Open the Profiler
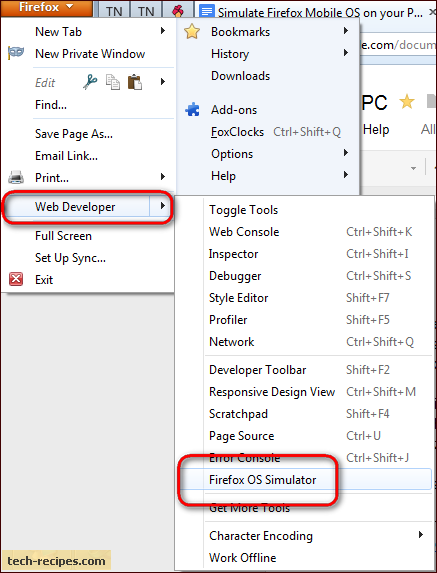This screenshot has width=437, height=573. click(304, 320)
